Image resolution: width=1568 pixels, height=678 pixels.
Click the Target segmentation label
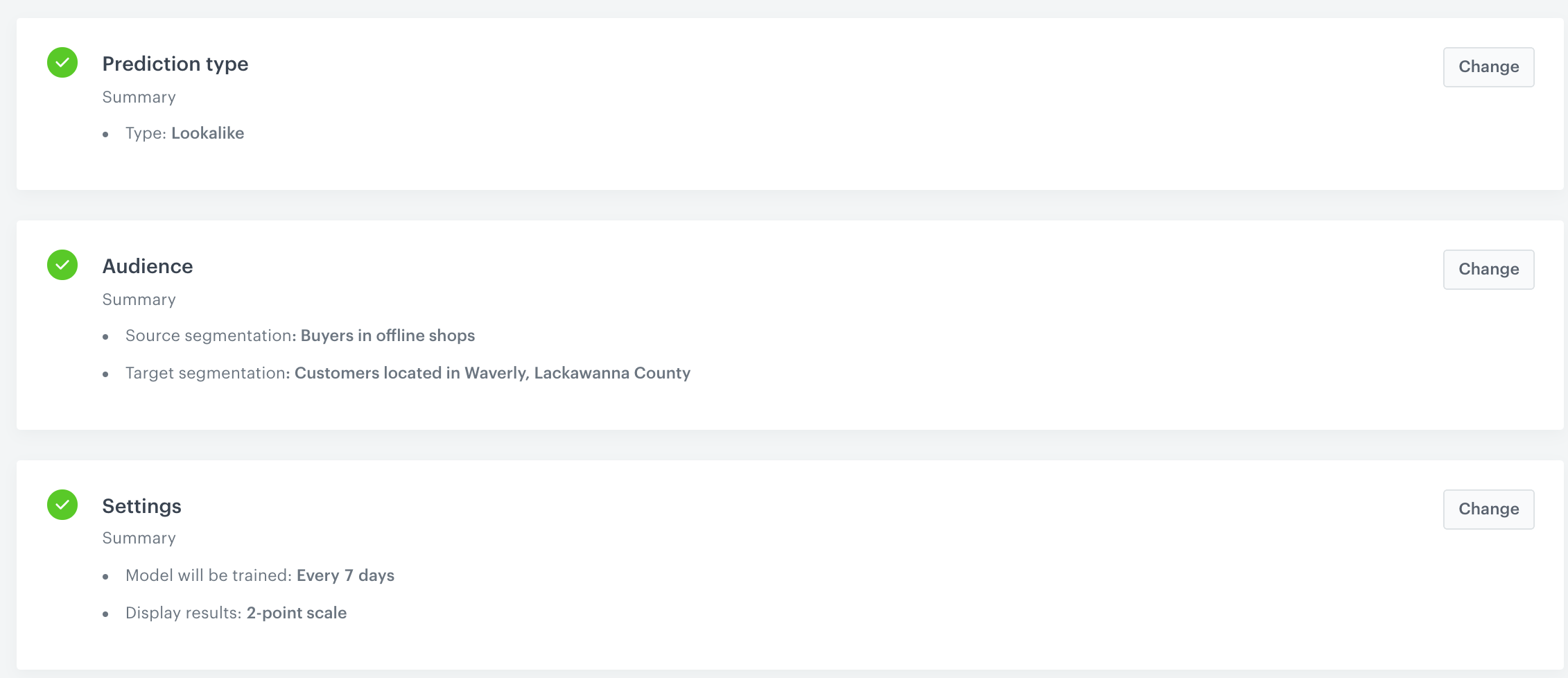coord(207,373)
